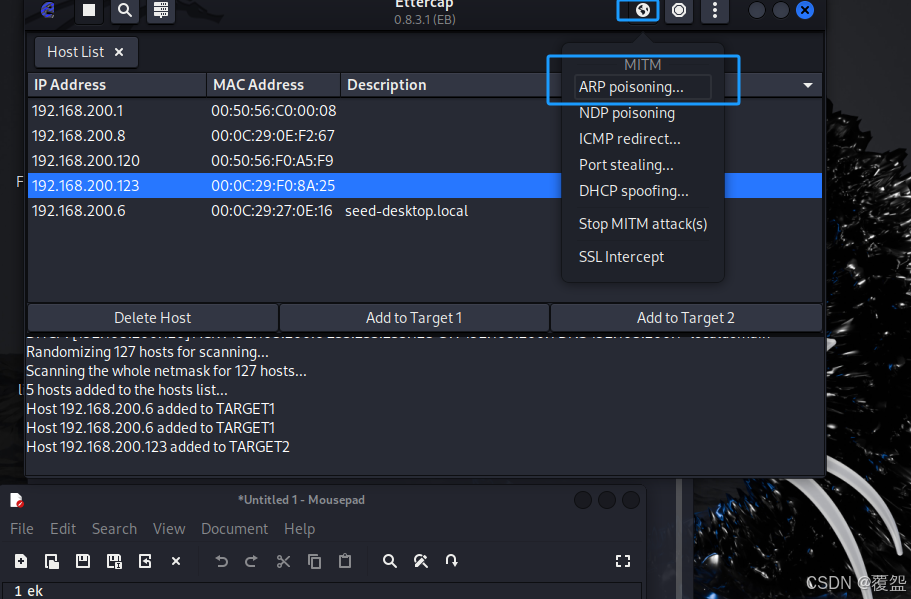The image size is (911, 599).
Task: Open Mousepad Search menu
Action: 114,529
